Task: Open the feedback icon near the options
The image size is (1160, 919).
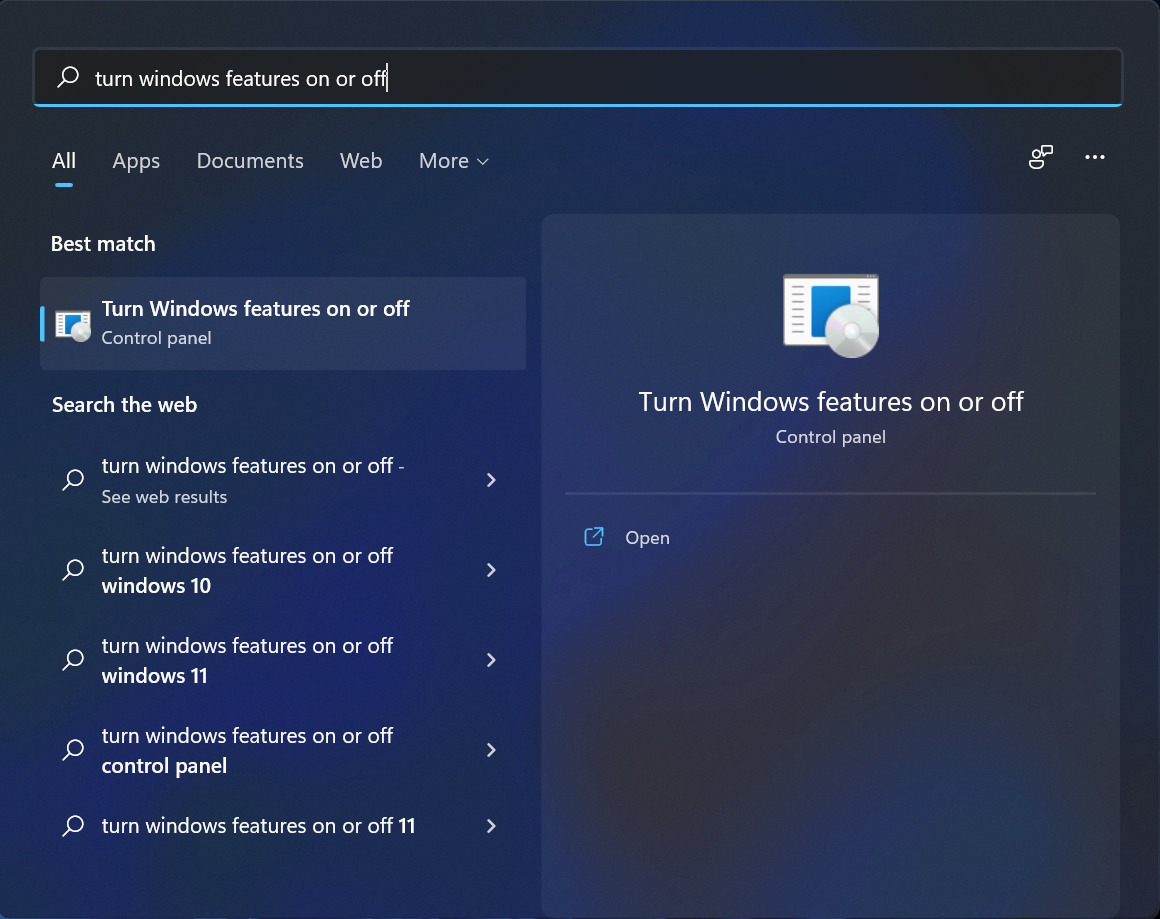Action: 1041,157
